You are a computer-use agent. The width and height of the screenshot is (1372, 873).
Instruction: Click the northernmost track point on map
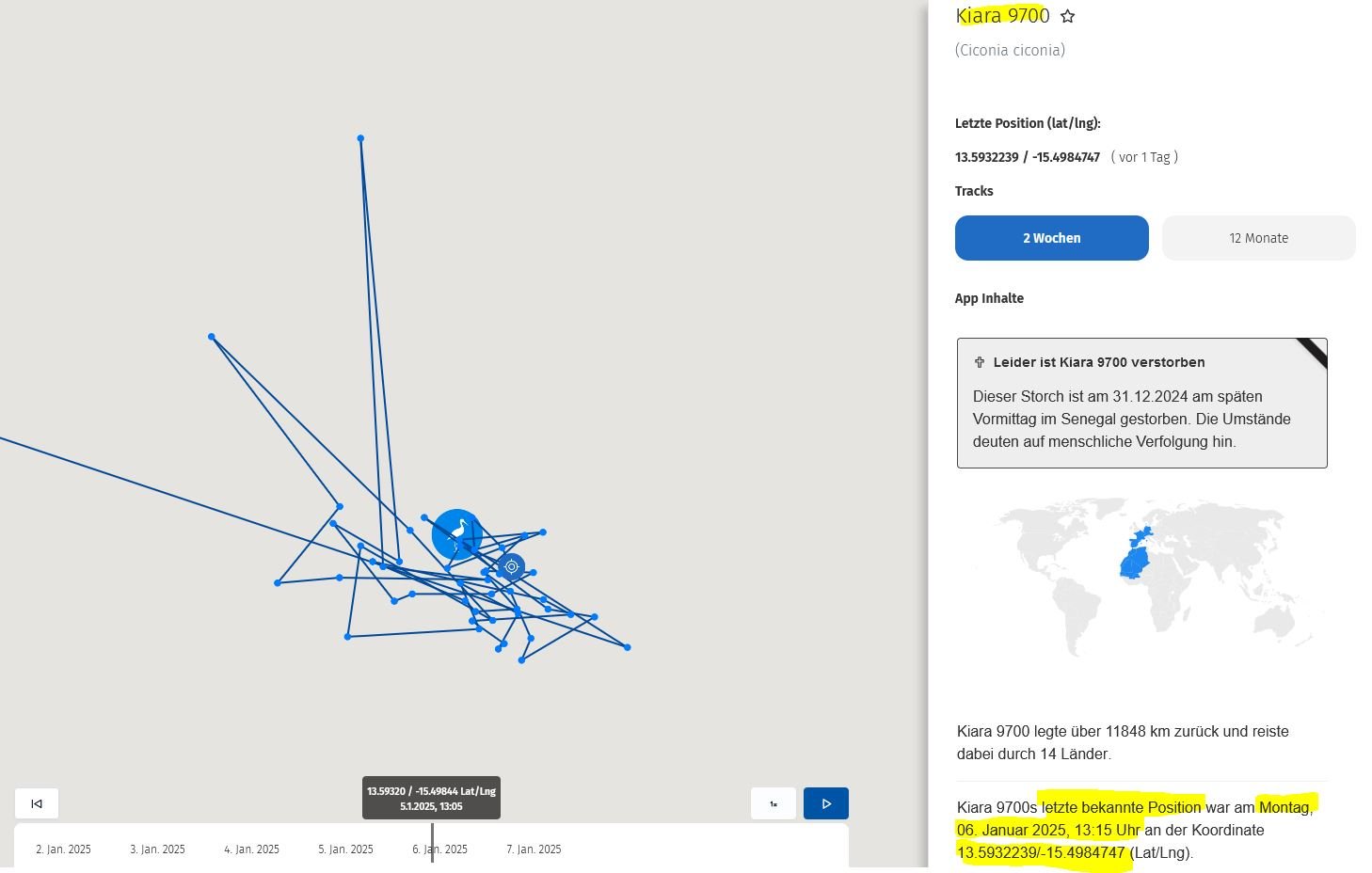point(360,138)
